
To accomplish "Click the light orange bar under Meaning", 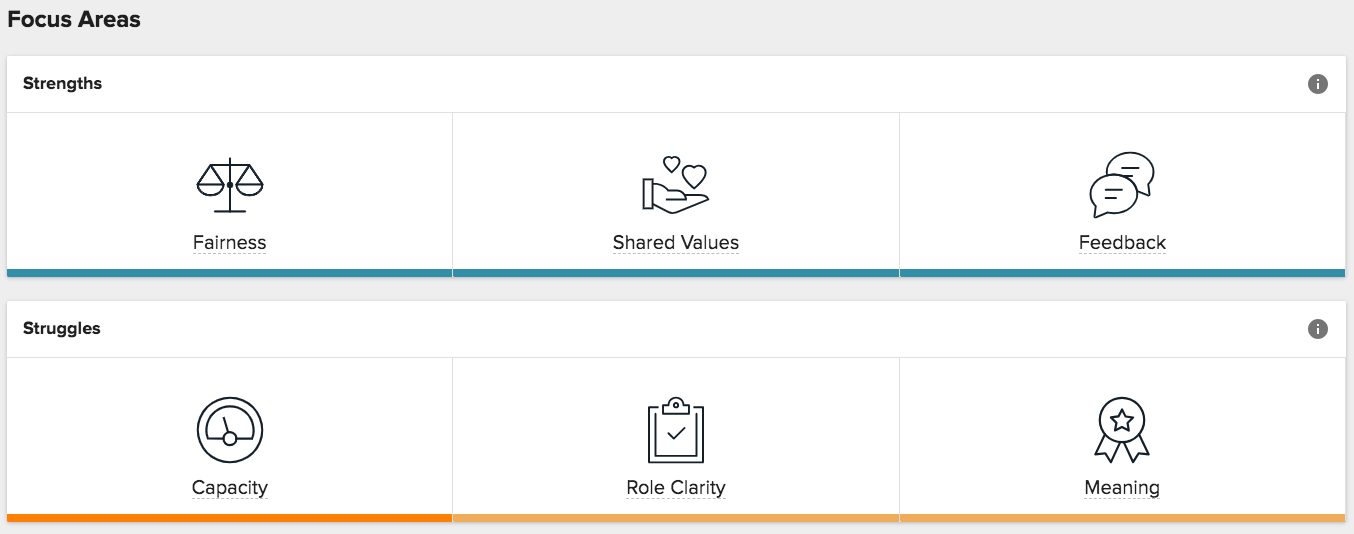I will click(1122, 518).
